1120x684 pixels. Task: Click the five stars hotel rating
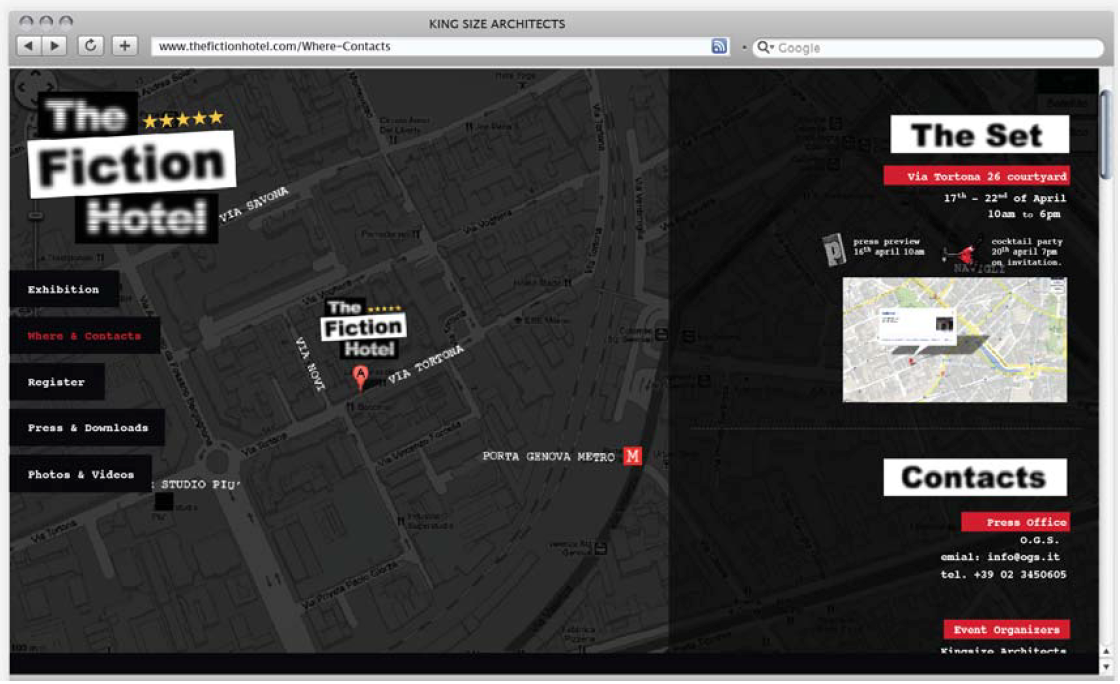coord(183,119)
